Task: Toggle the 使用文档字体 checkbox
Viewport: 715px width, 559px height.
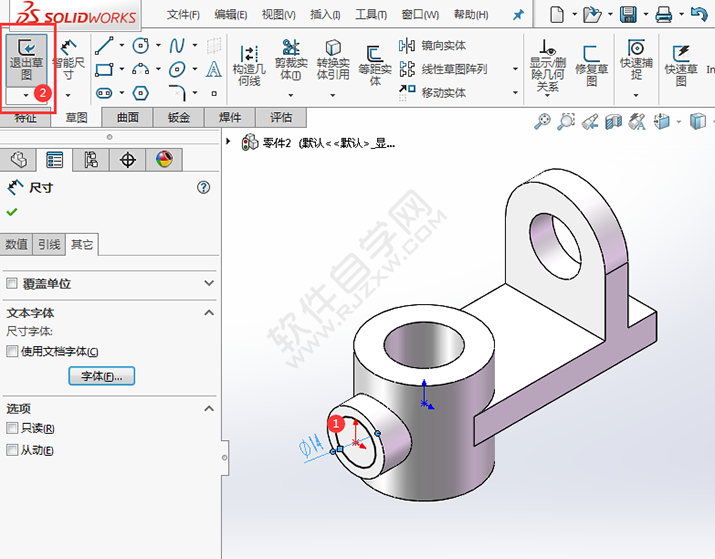Action: [x=12, y=351]
